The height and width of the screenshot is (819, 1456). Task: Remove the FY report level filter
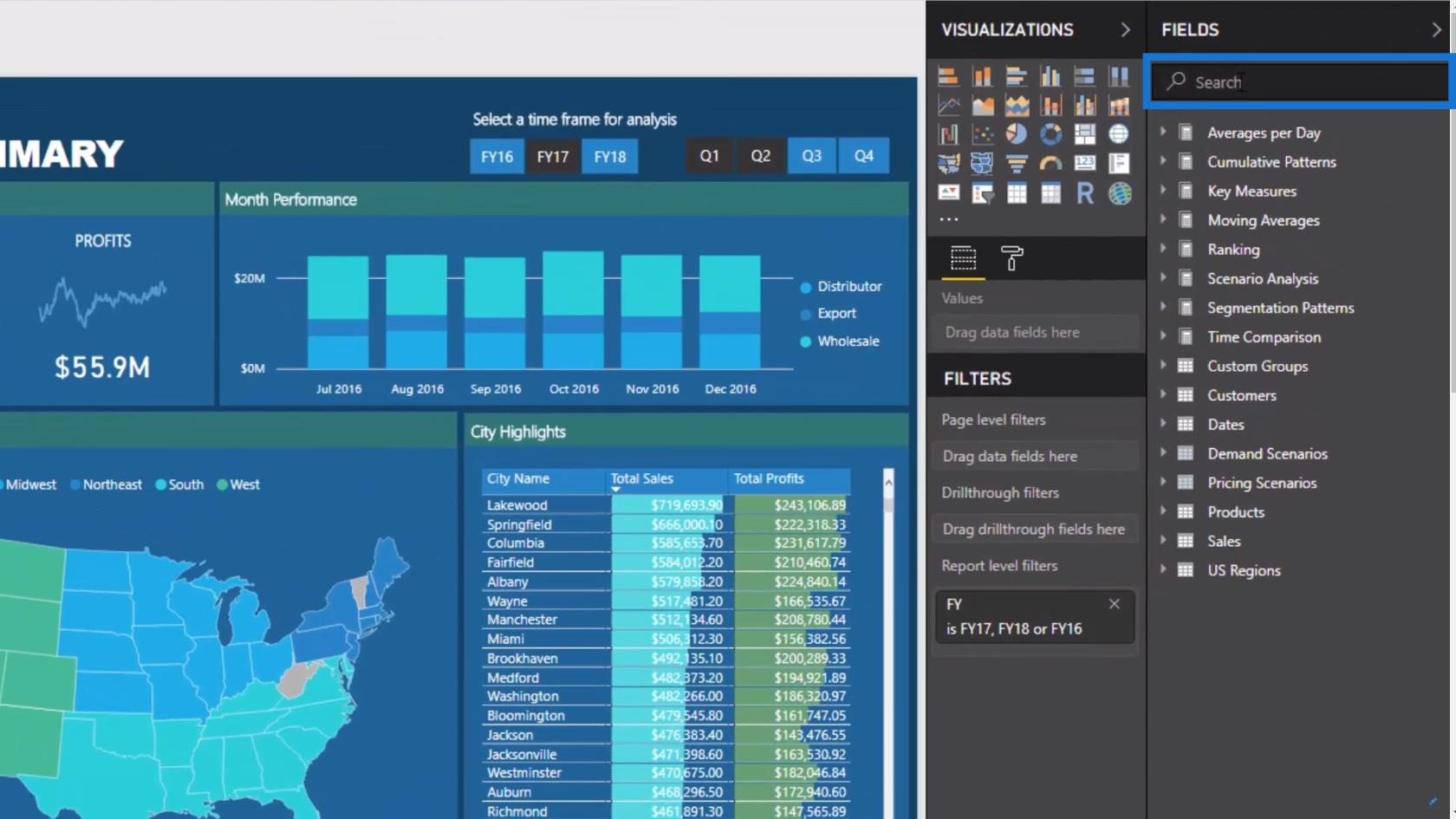(1115, 603)
